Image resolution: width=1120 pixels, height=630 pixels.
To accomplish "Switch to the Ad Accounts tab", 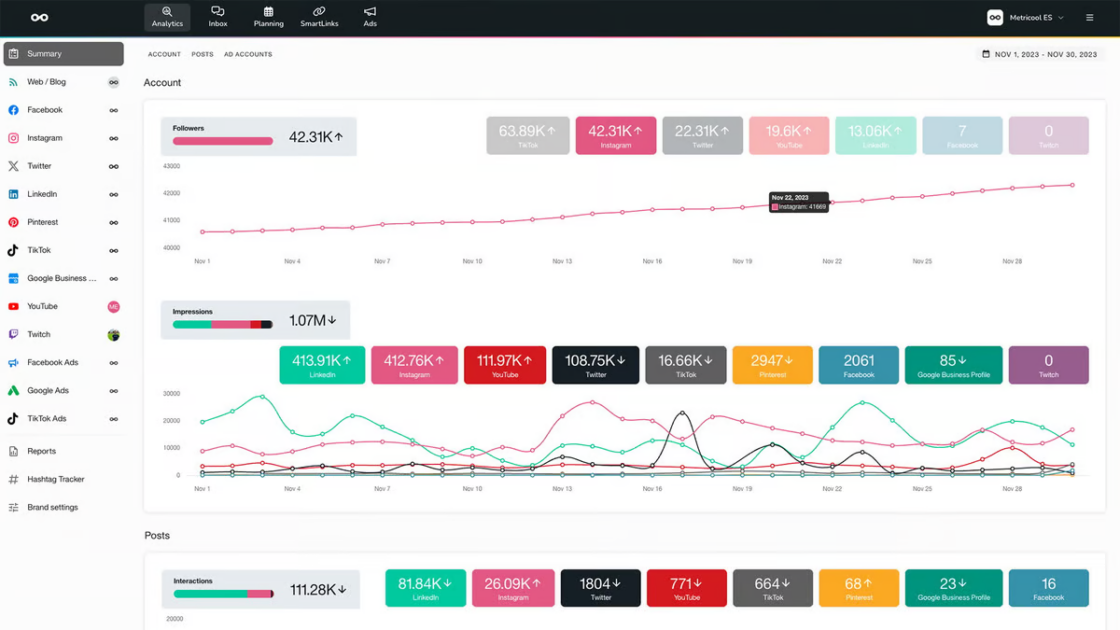I will point(248,54).
